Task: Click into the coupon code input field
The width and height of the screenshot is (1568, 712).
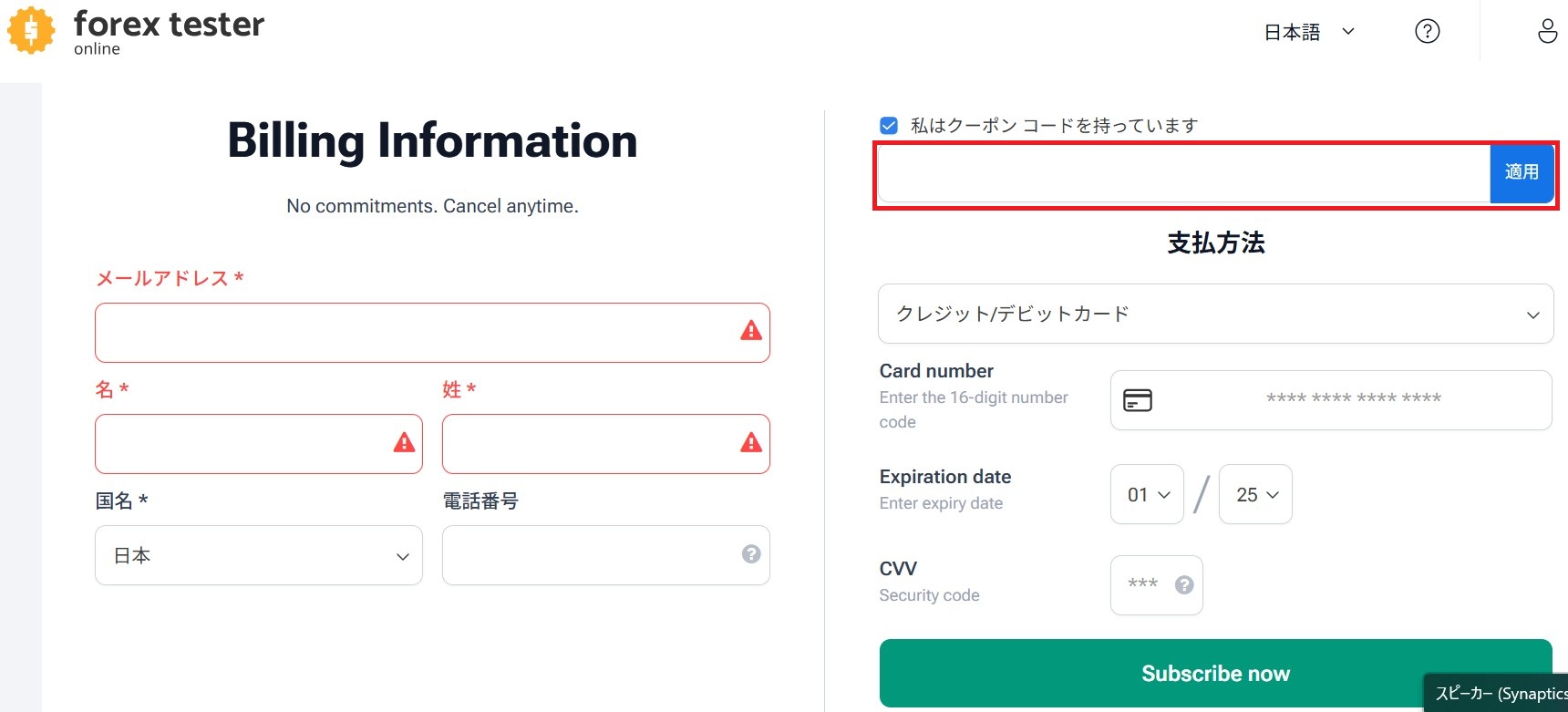Action: pyautogui.click(x=1183, y=173)
